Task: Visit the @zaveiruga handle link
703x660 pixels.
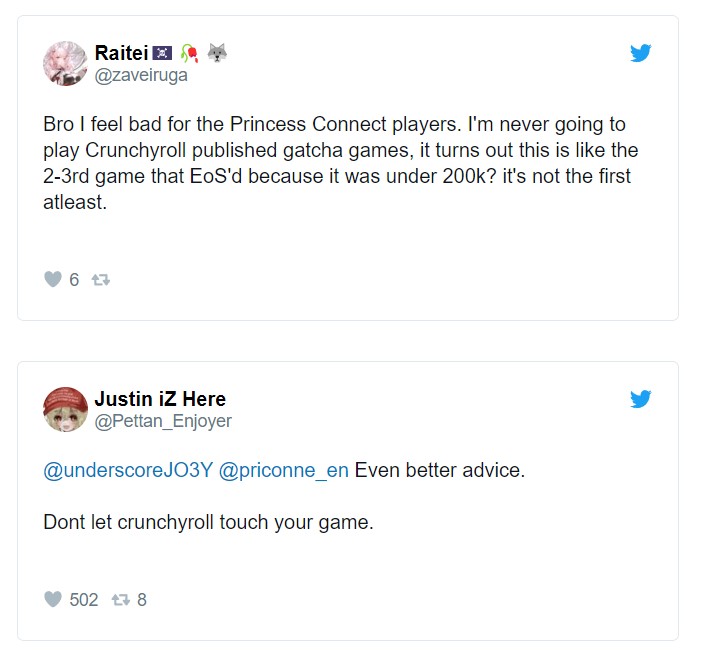Action: click(x=141, y=75)
